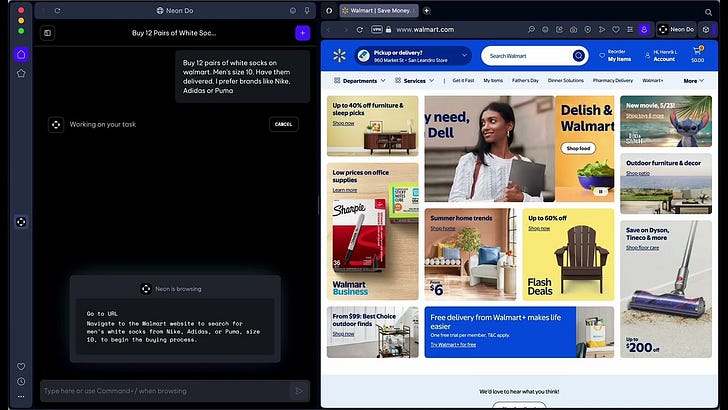Expand the Departments menu
The width and height of the screenshot is (728, 410).
(x=360, y=81)
